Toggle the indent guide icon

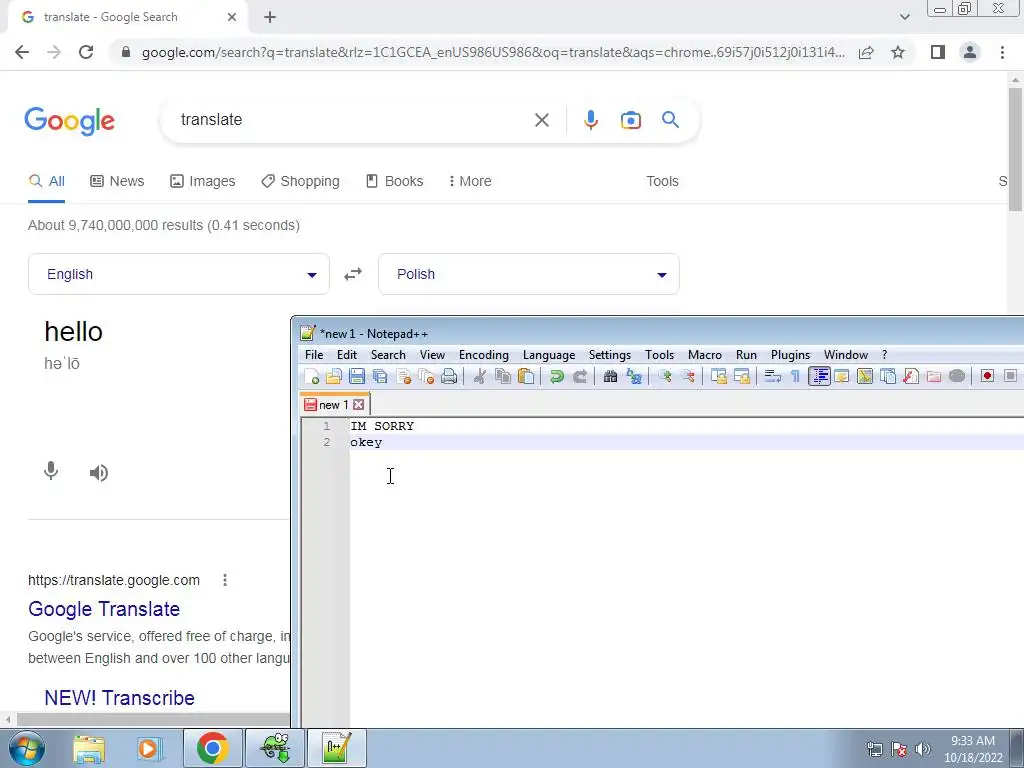[820, 376]
